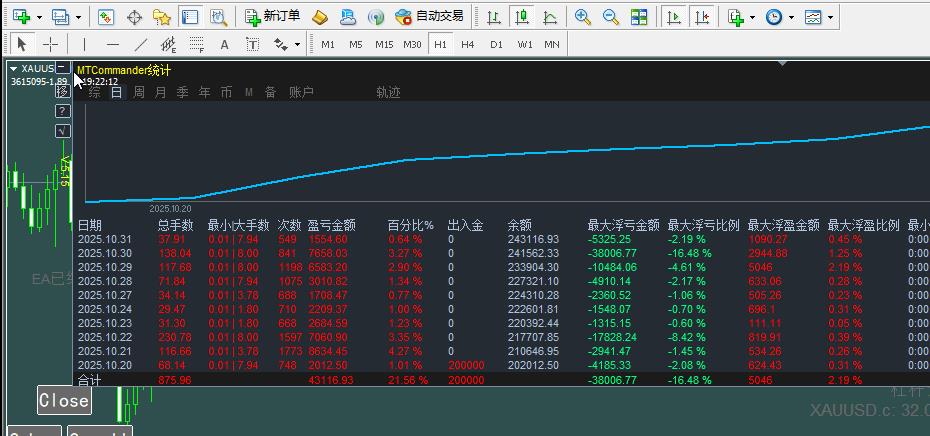930x436 pixels.
Task: Switch timeframe to H4
Action: click(x=467, y=44)
